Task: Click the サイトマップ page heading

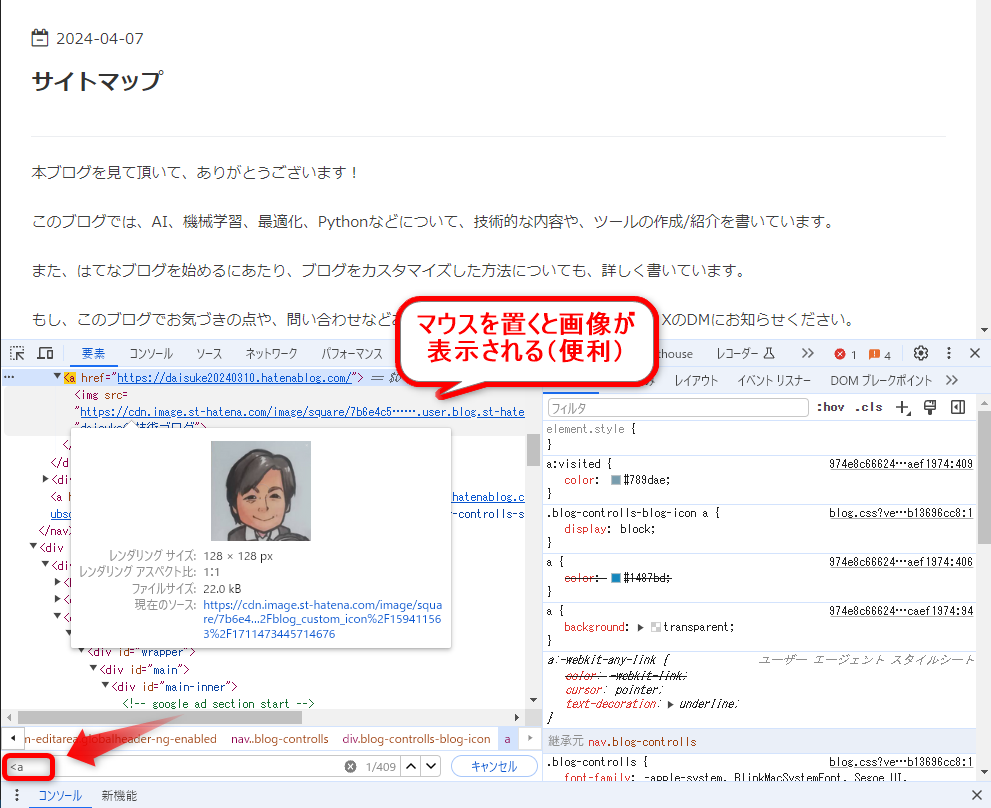Action: [97, 82]
